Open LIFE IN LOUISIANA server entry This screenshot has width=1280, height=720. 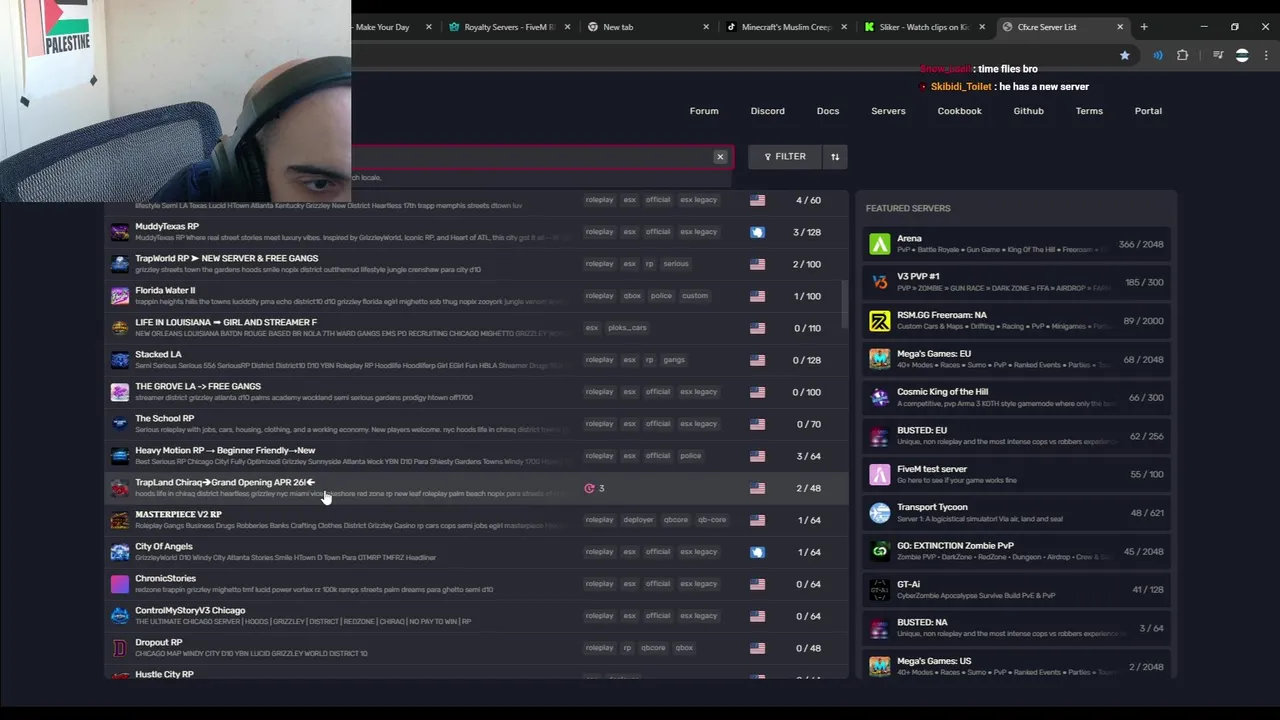tap(475, 328)
